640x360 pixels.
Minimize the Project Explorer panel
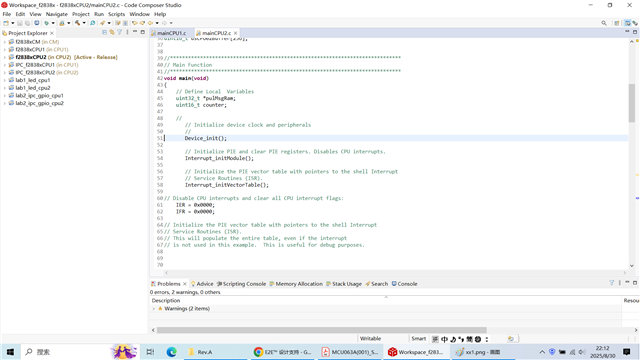(135, 32)
